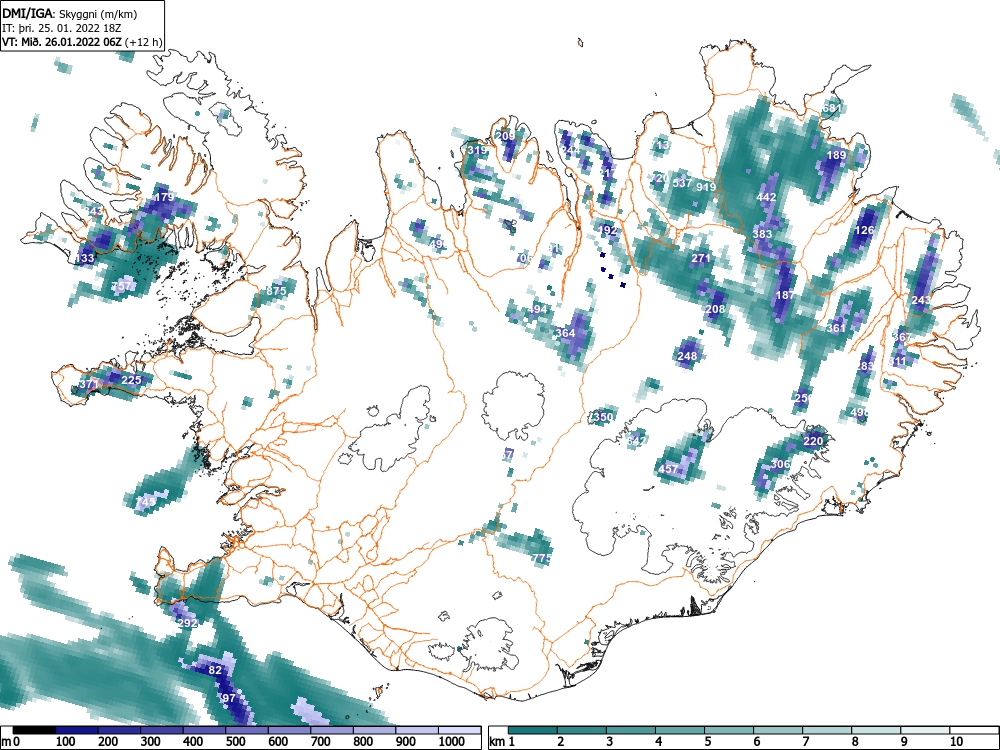This screenshot has width=1000, height=750.
Task: Click the visibility value '179' in the Westfjords
Action: pyautogui.click(x=165, y=197)
